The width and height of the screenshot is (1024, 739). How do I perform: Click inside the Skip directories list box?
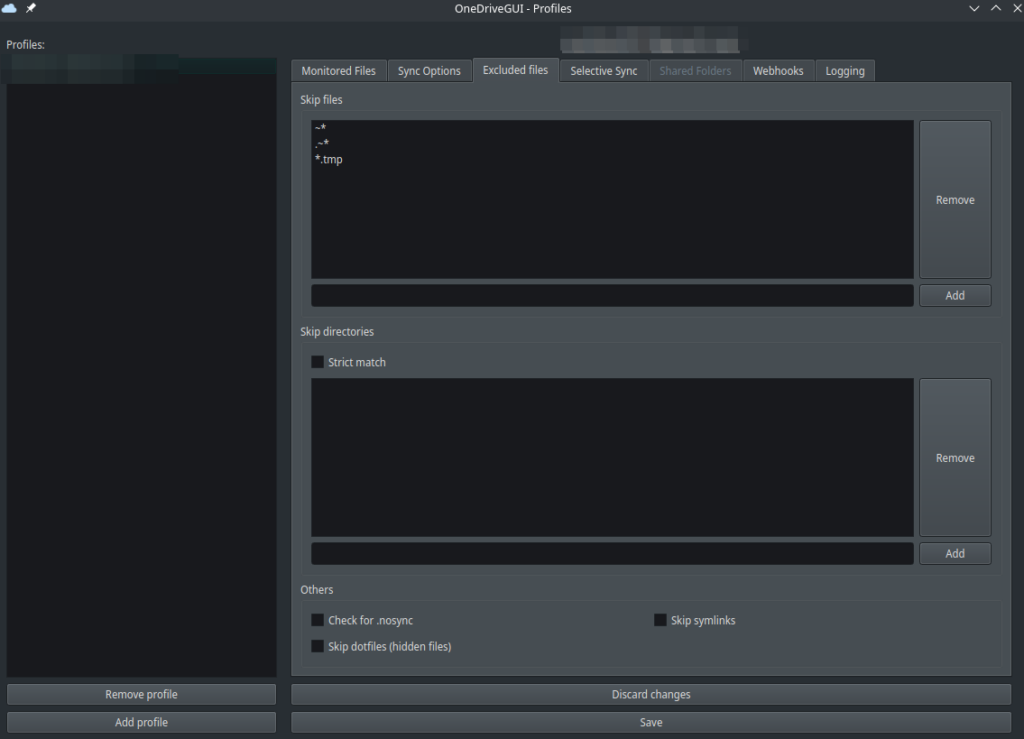tap(612, 458)
